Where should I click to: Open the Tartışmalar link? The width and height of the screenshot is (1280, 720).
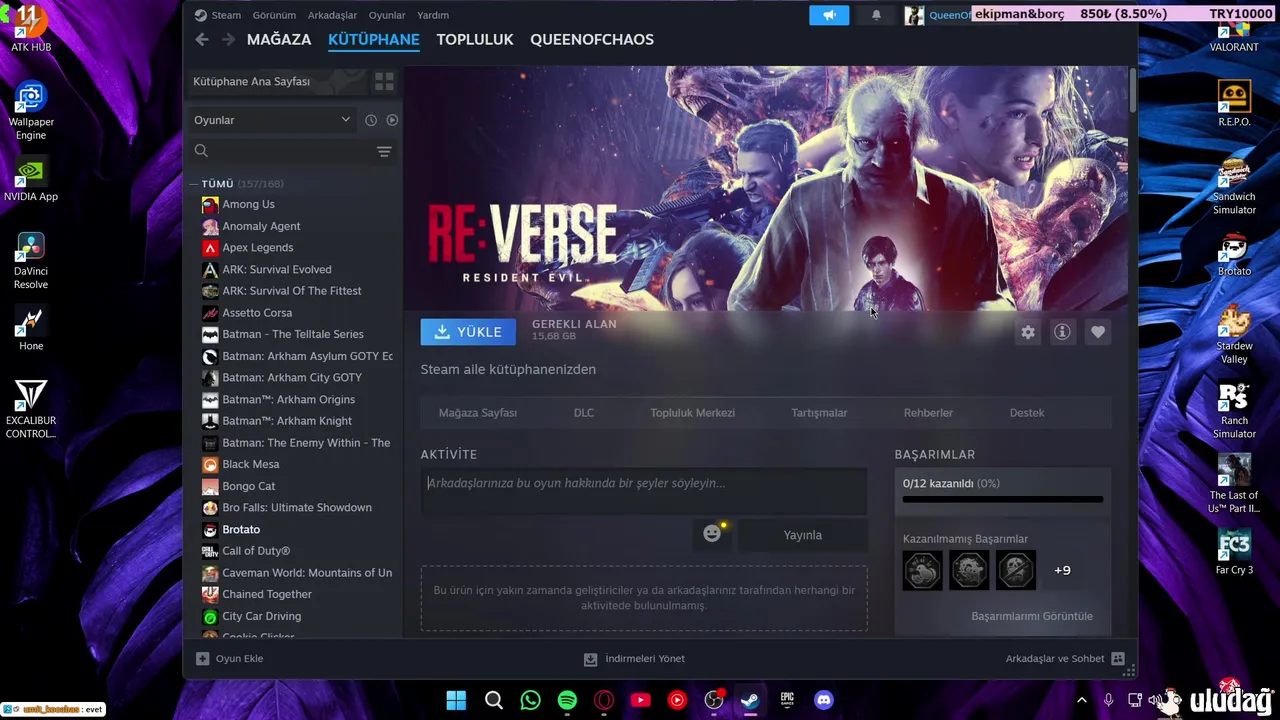coord(819,412)
